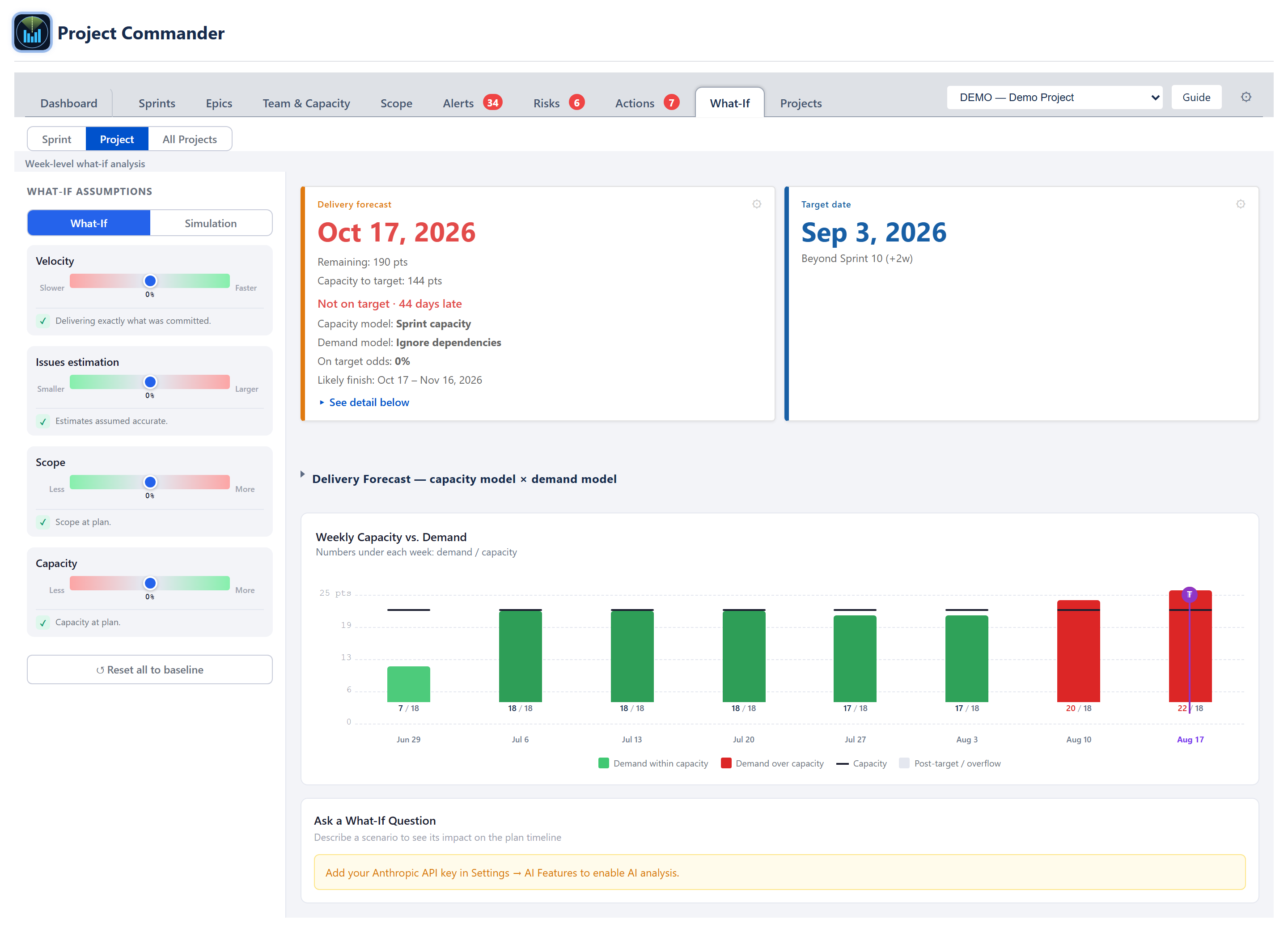Click 'Beyond Sprint 10 (+2w)' text
Screen dimensions: 1288x932
click(857, 258)
